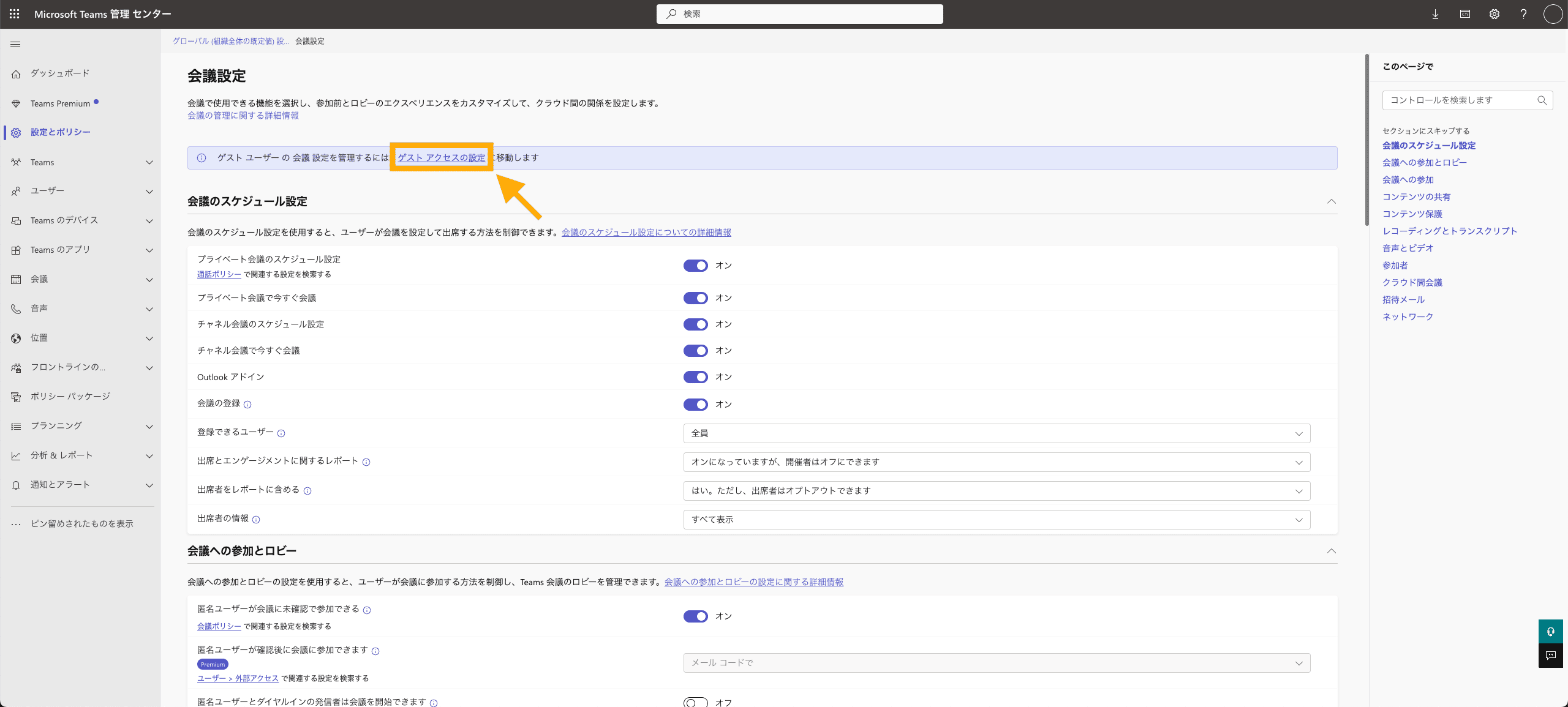Viewport: 1568px width, 707px height.
Task: Focus the コントロールを検索します field
Action: click(x=1467, y=100)
